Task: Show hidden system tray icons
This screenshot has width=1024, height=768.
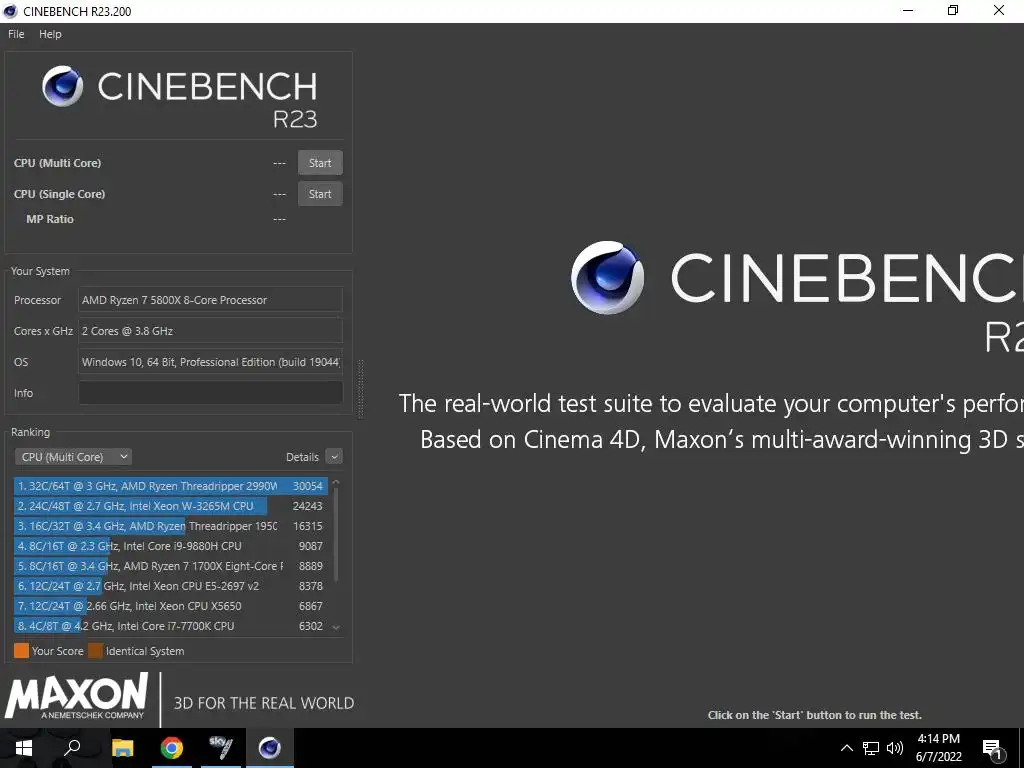Action: tap(846, 748)
